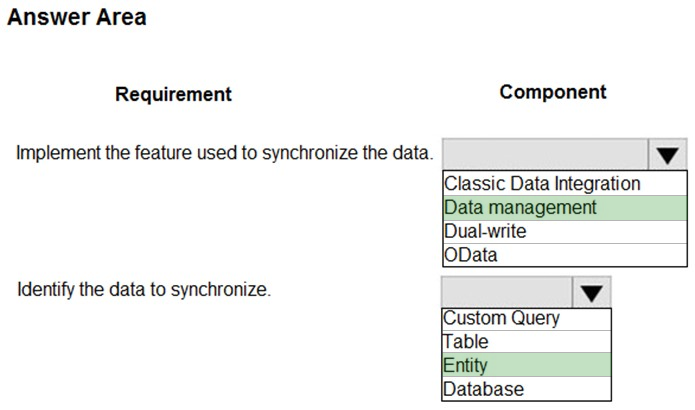Open the identify data dropdown arrow
This screenshot has height=410, width=695.
(592, 292)
